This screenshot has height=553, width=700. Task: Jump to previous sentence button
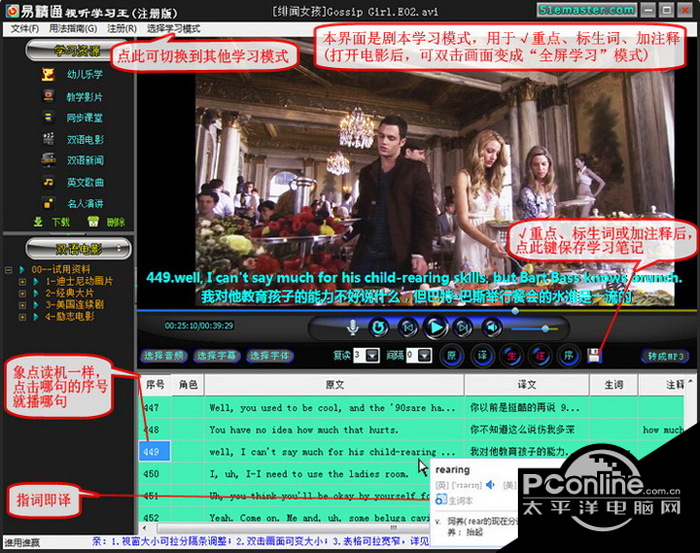pos(408,328)
